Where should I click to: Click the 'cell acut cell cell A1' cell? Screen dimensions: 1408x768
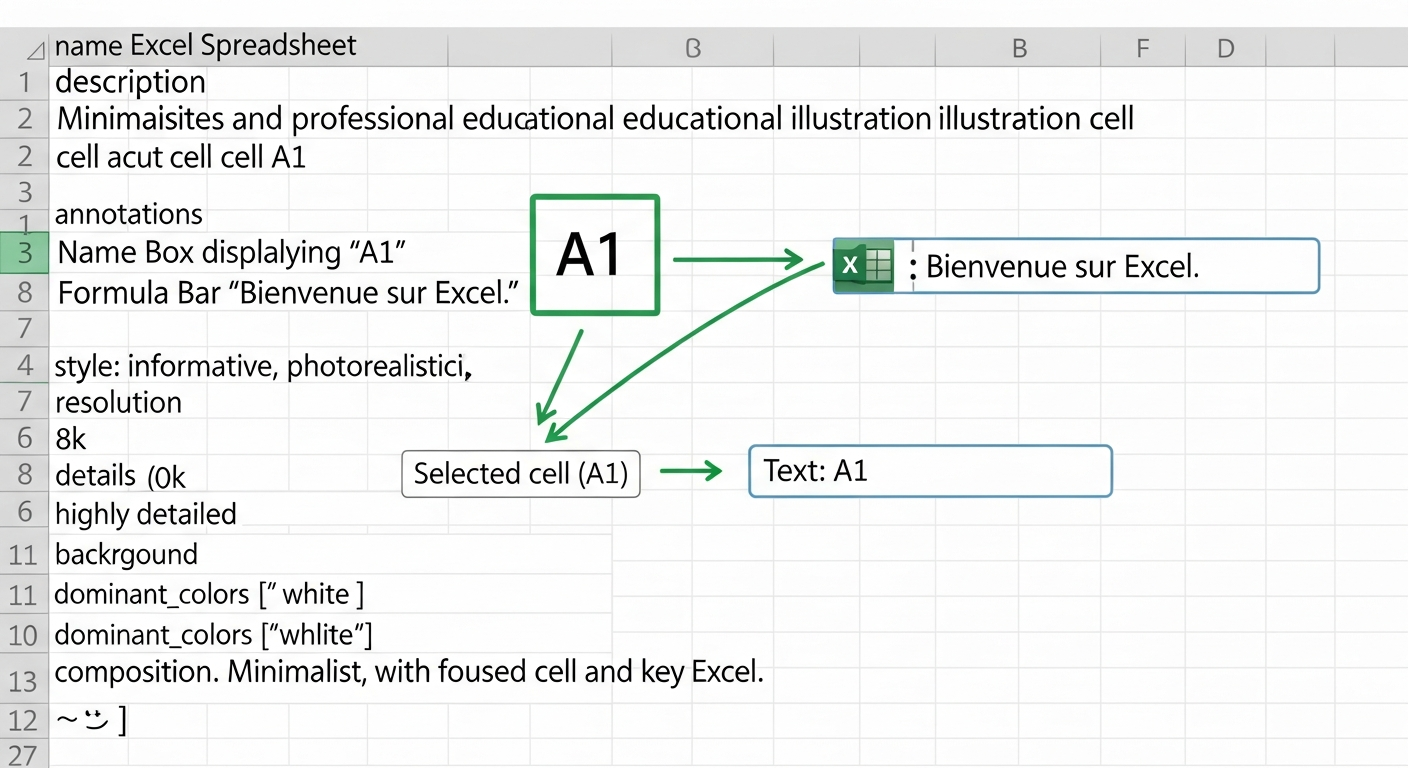coord(181,157)
